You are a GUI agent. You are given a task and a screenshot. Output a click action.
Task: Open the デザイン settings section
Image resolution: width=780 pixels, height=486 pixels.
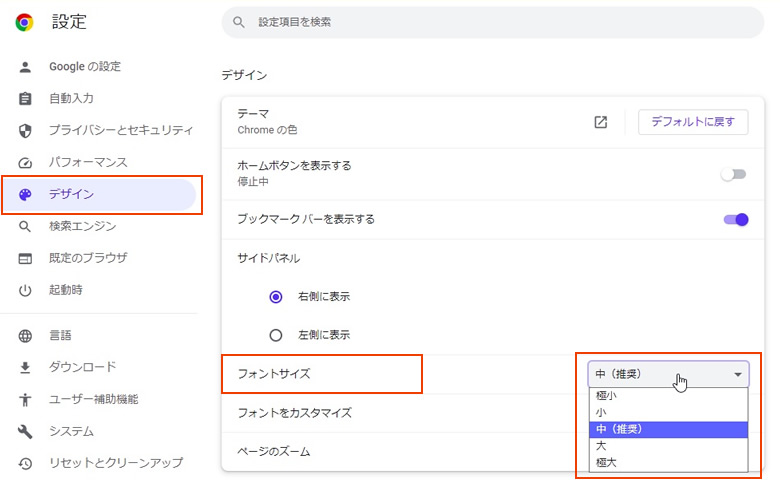[72, 195]
